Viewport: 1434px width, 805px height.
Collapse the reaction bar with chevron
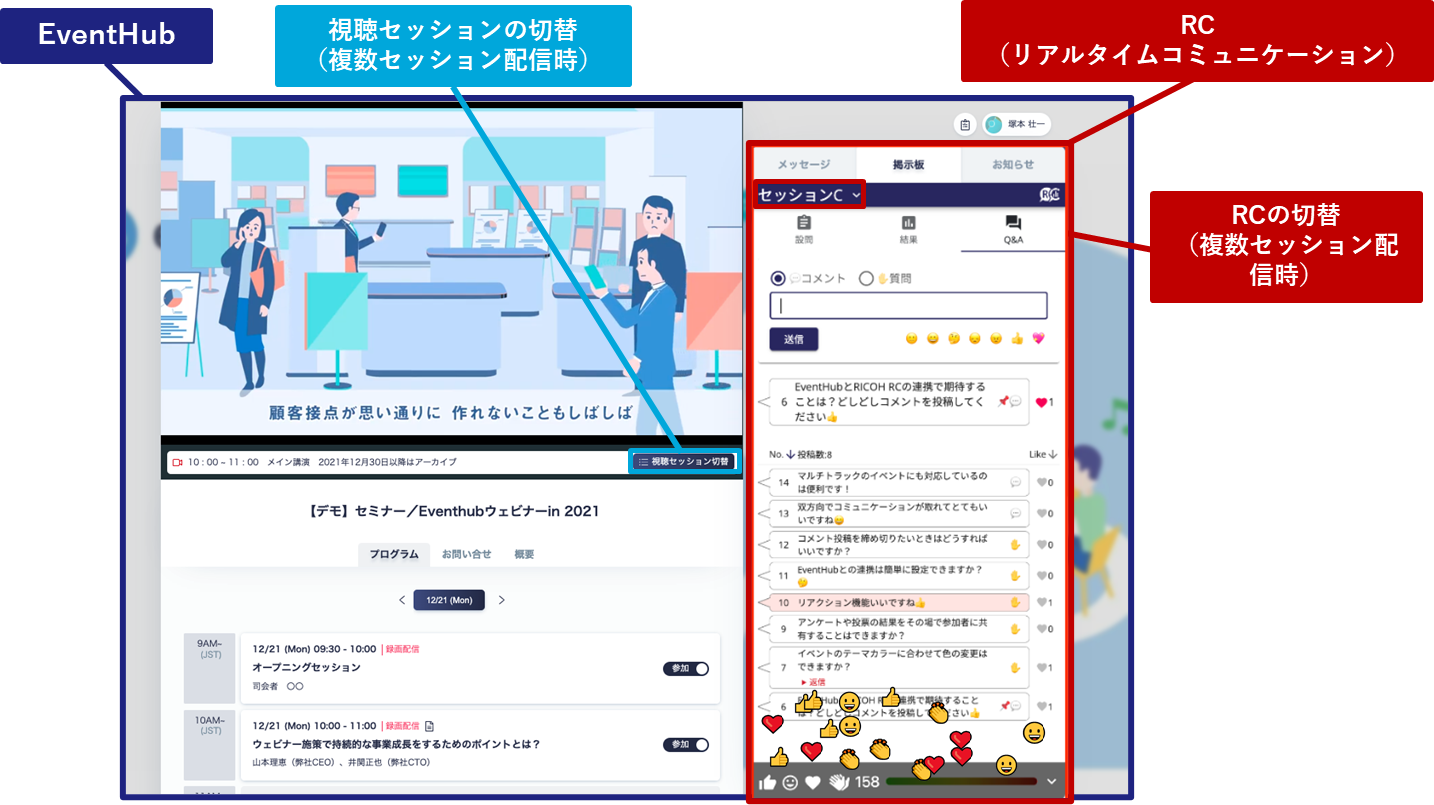click(x=1051, y=781)
